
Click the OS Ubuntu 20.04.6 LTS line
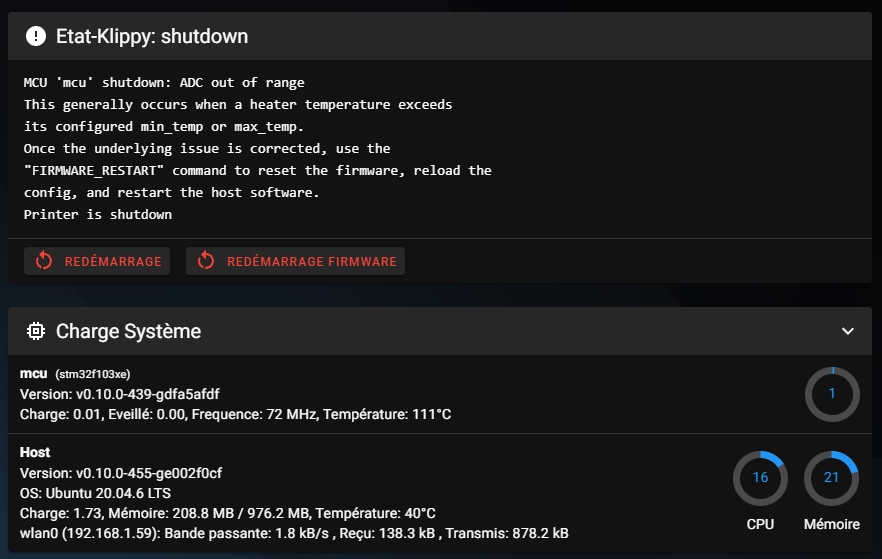point(93,492)
